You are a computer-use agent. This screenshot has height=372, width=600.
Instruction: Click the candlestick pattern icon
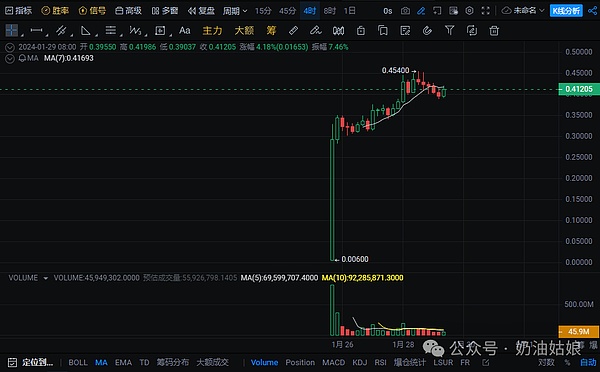click(338, 30)
